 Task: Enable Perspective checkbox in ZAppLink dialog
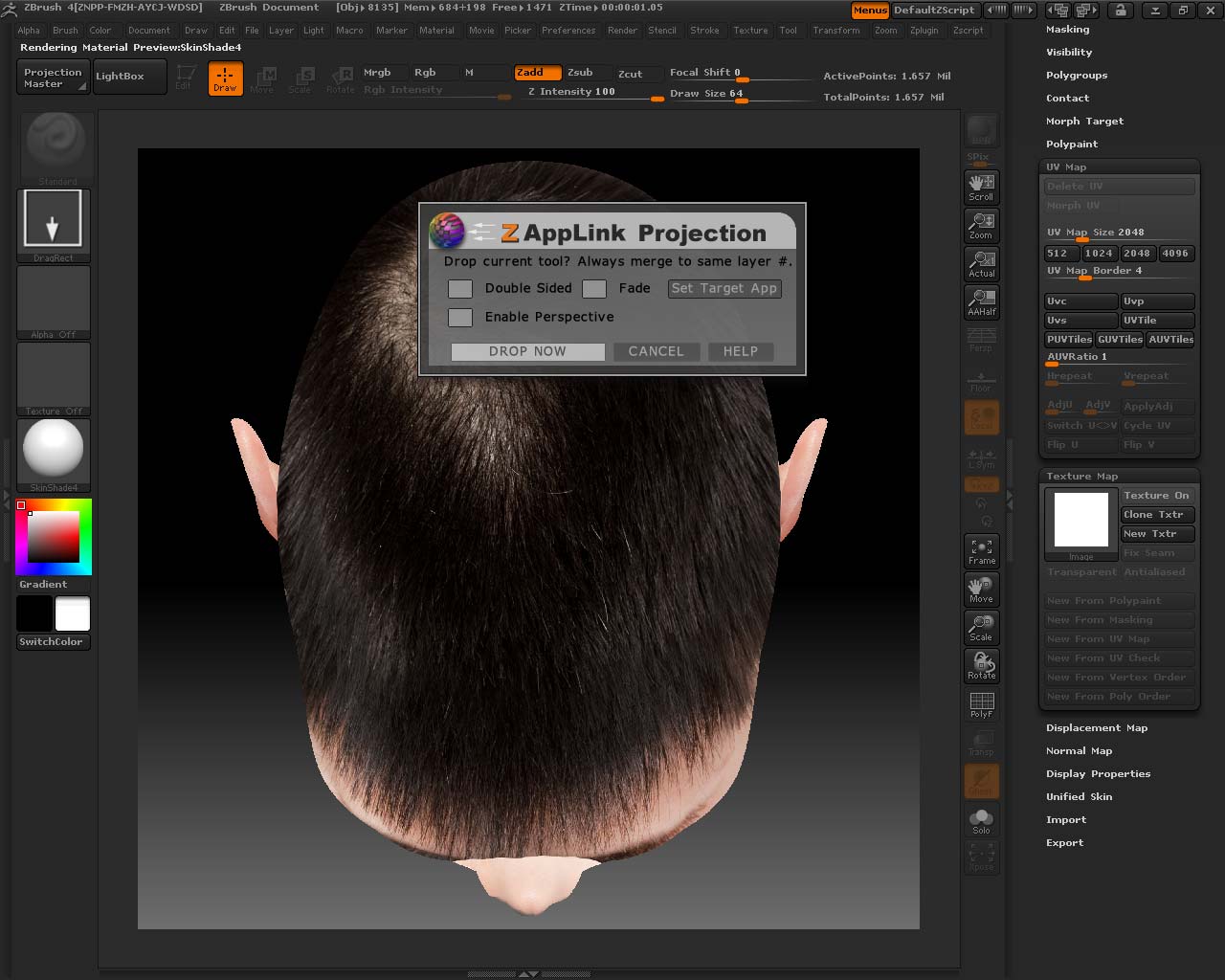[x=460, y=317]
